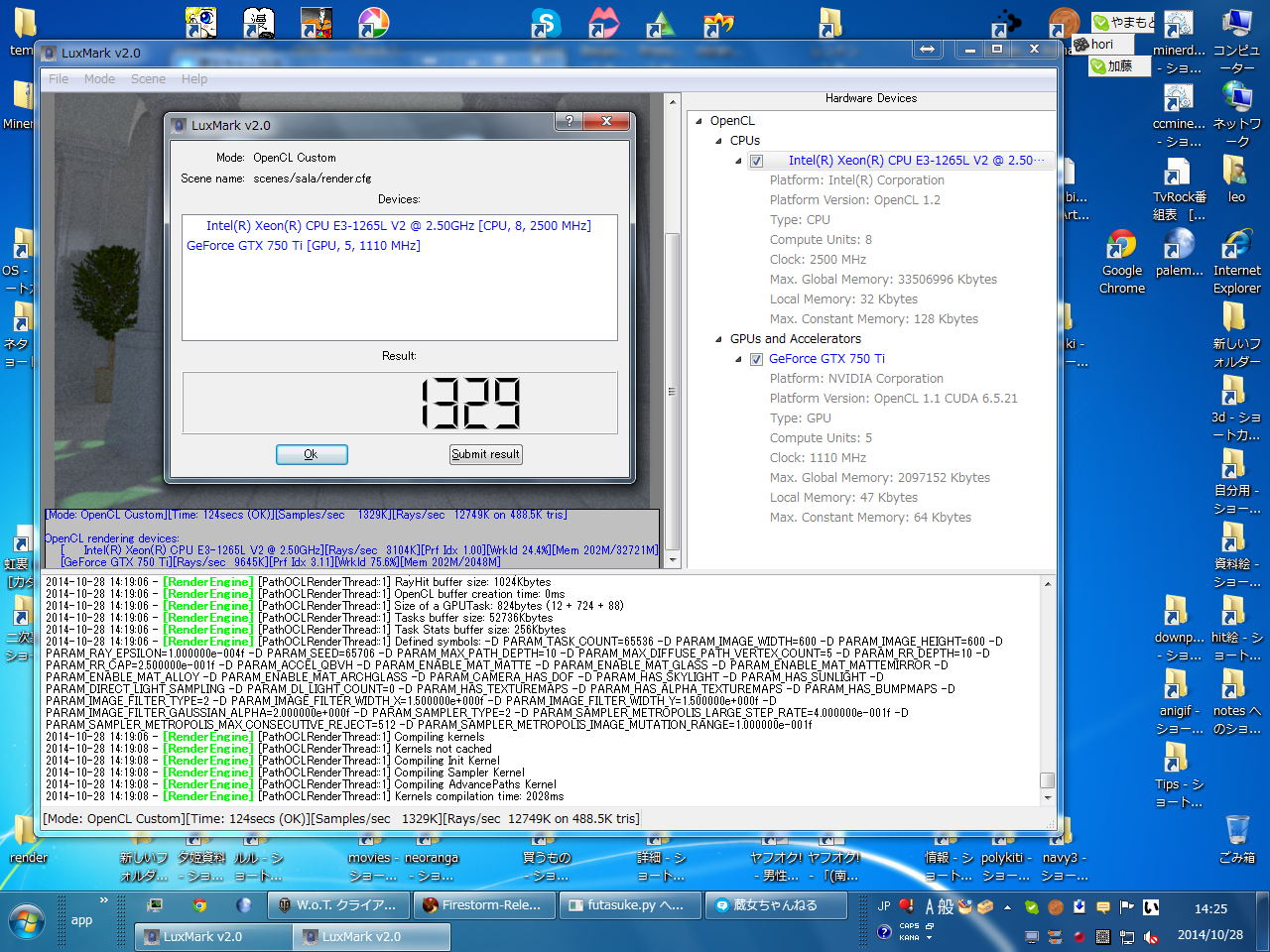This screenshot has width=1270, height=952.
Task: Click the Skype icon on desktop
Action: click(x=546, y=23)
